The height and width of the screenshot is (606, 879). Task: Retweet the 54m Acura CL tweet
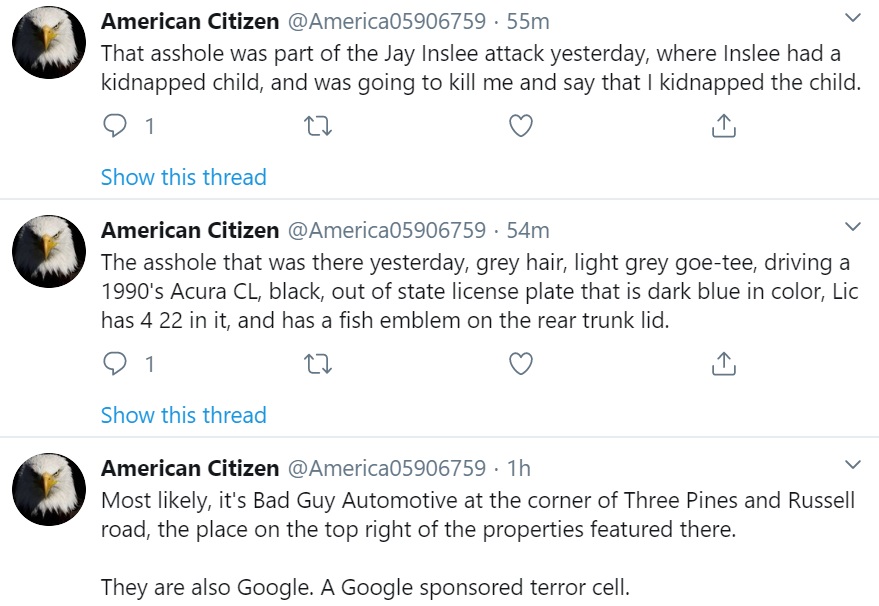click(x=317, y=364)
